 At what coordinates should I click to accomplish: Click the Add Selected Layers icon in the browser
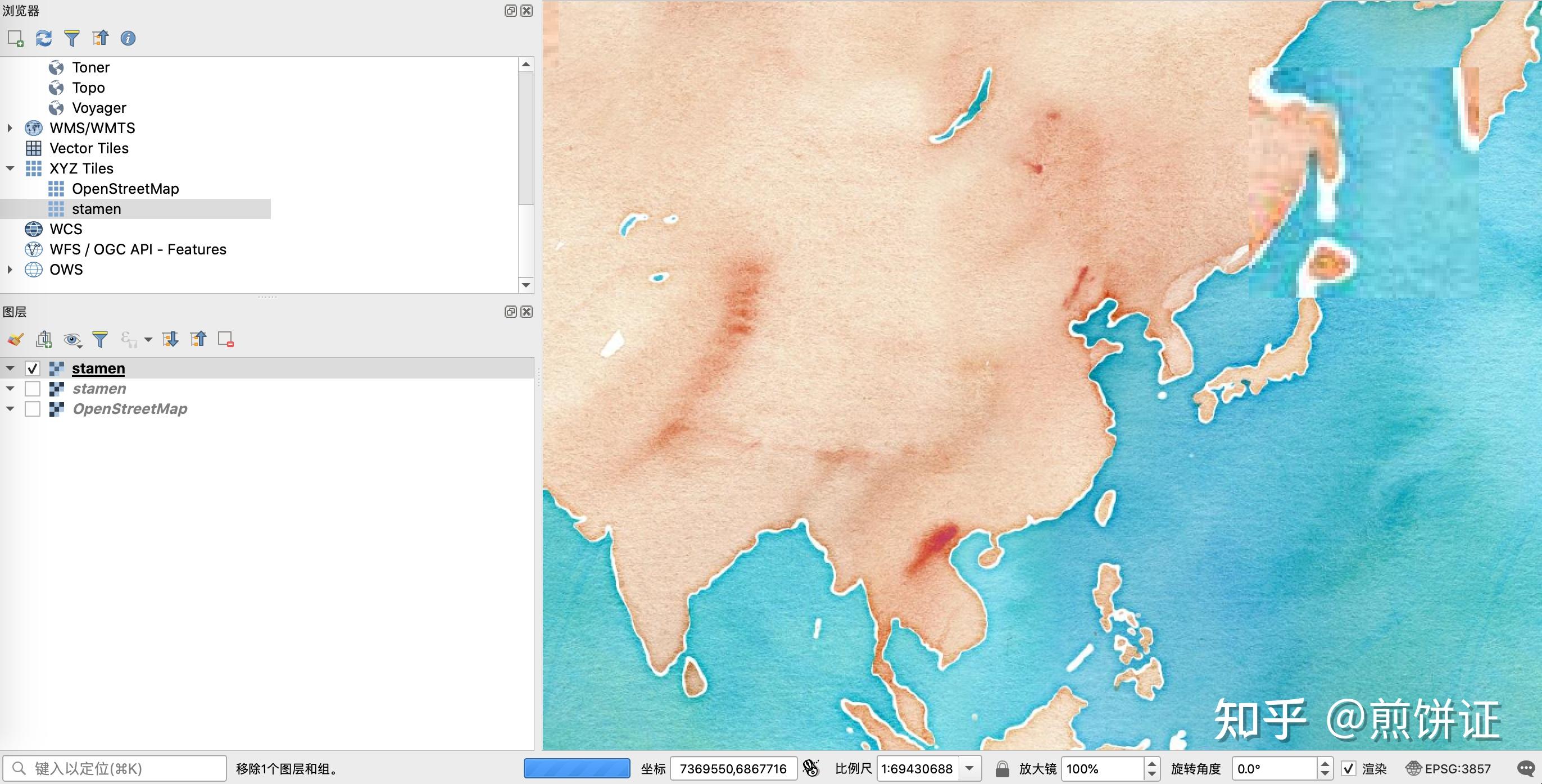pos(15,38)
